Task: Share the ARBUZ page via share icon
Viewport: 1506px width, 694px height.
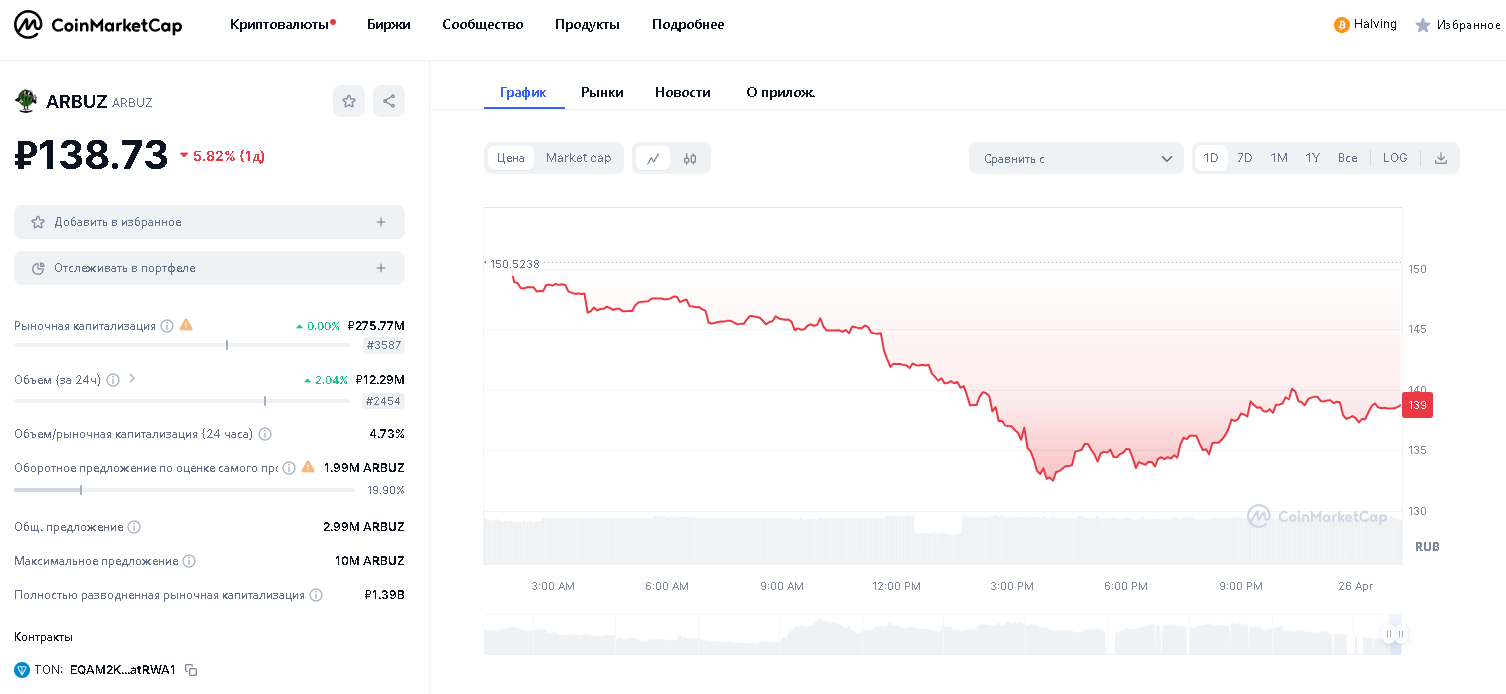Action: point(389,101)
